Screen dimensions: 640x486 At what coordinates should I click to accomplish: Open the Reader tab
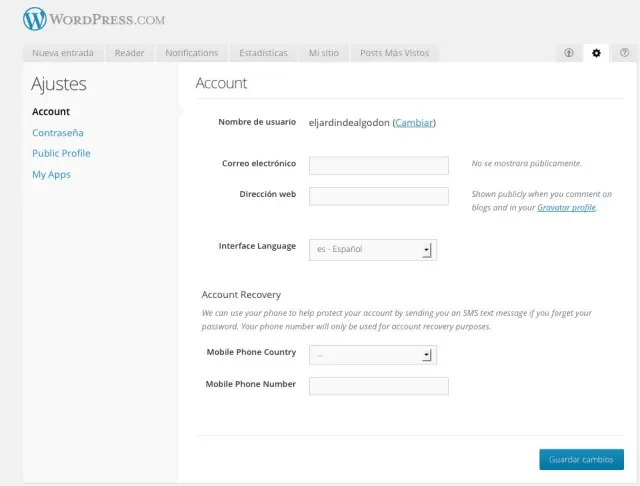point(129,53)
